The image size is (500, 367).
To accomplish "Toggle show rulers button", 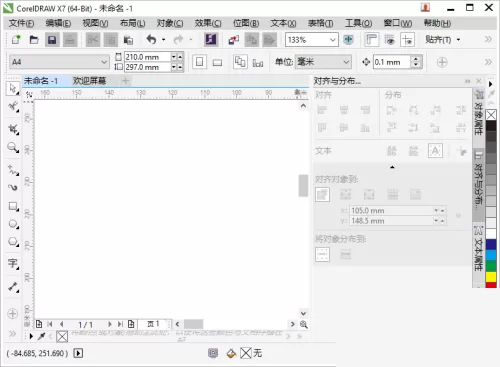I will 372,39.
